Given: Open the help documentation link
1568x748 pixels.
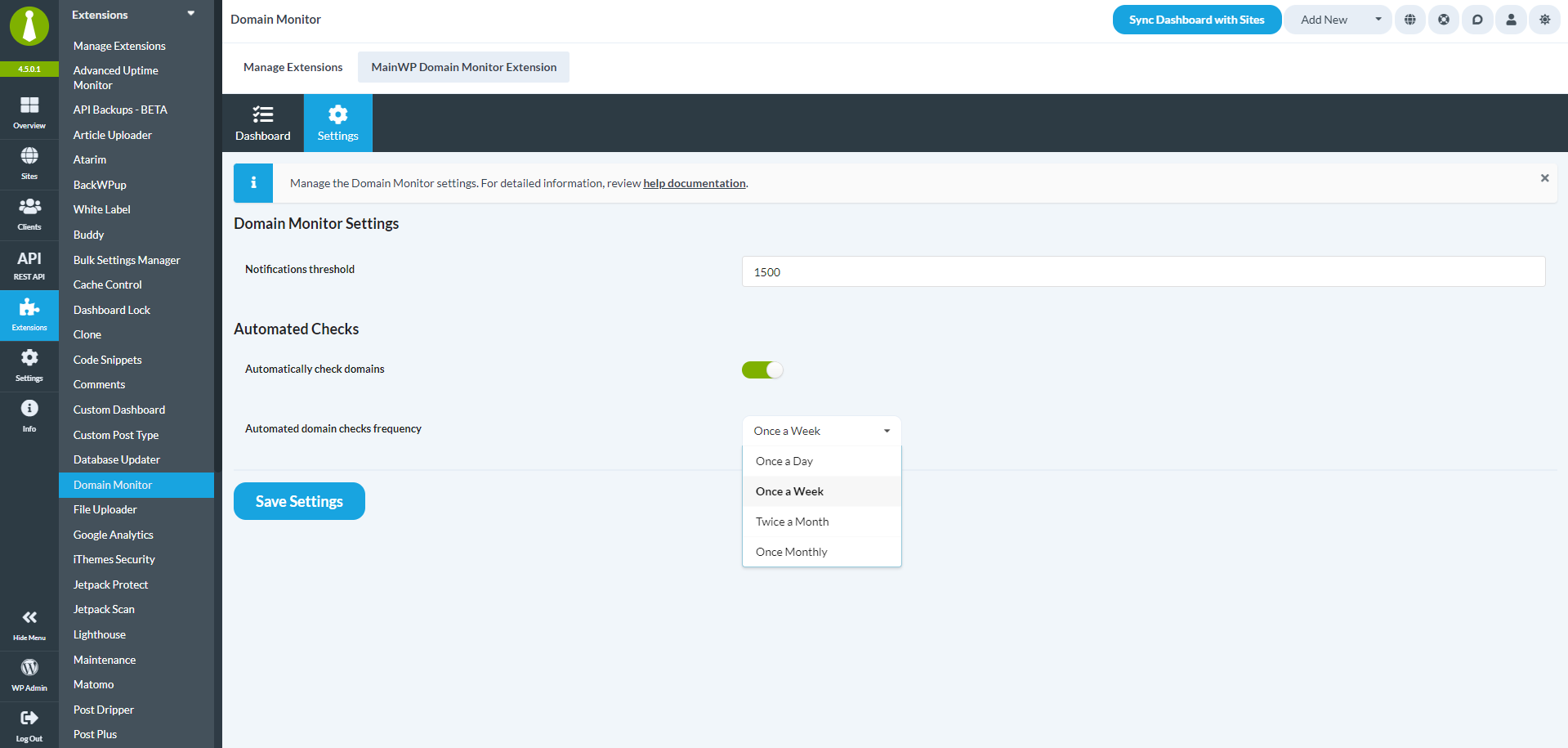Looking at the screenshot, I should click(x=695, y=183).
